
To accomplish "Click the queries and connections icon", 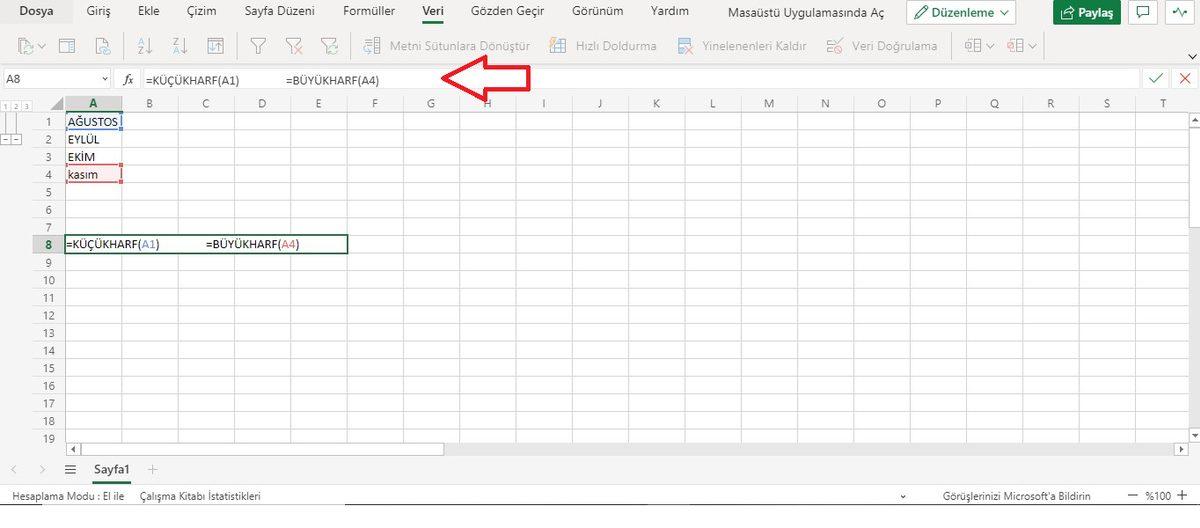I will coord(67,46).
